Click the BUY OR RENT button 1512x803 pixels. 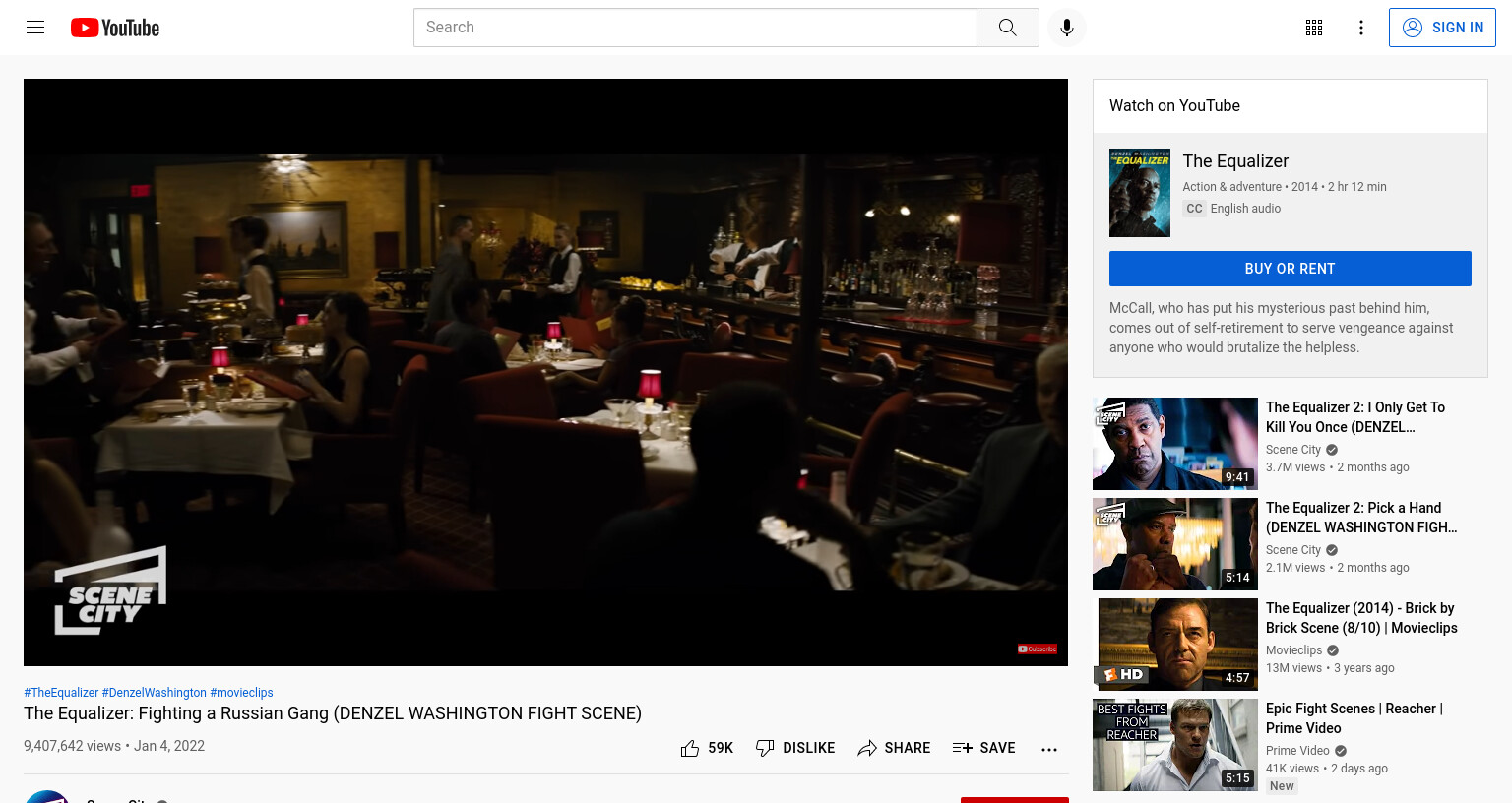click(x=1290, y=269)
